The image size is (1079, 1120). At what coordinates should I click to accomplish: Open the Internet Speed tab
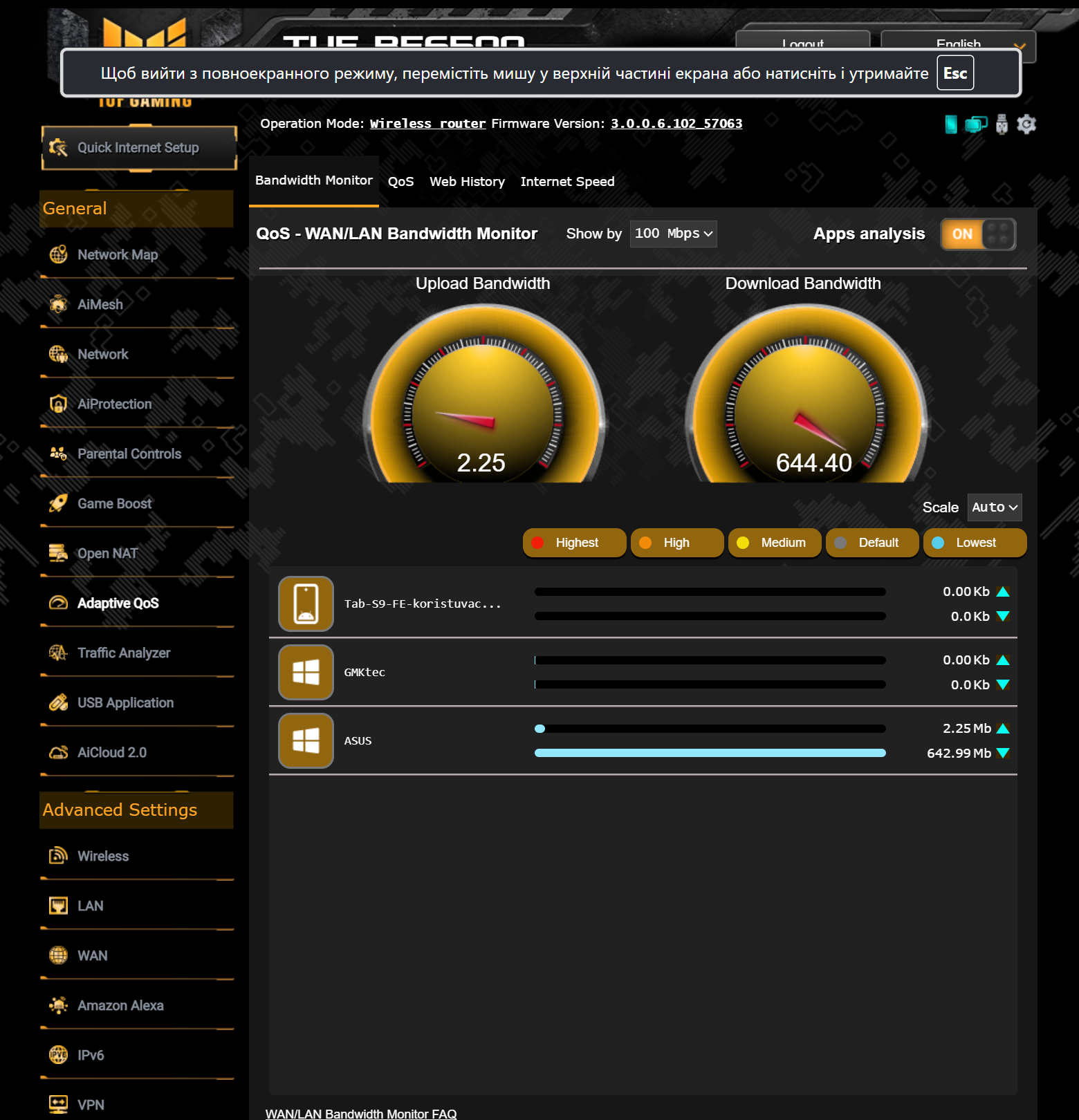[x=567, y=182]
